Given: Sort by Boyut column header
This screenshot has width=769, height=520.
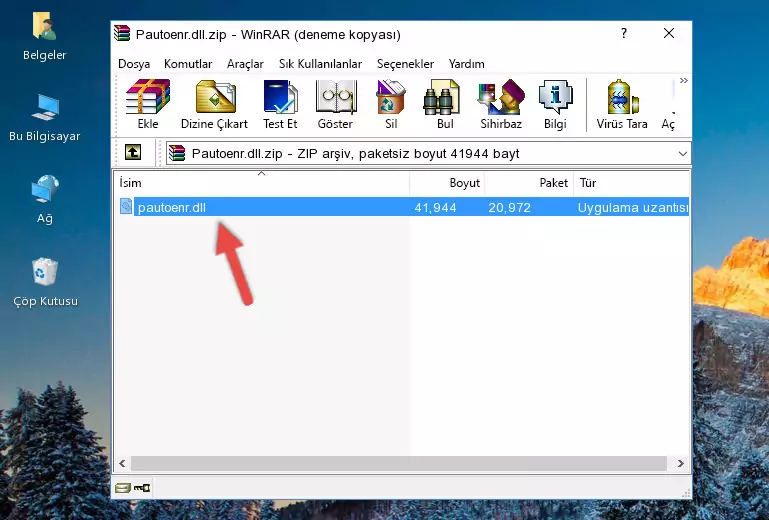Looking at the screenshot, I should point(447,183).
